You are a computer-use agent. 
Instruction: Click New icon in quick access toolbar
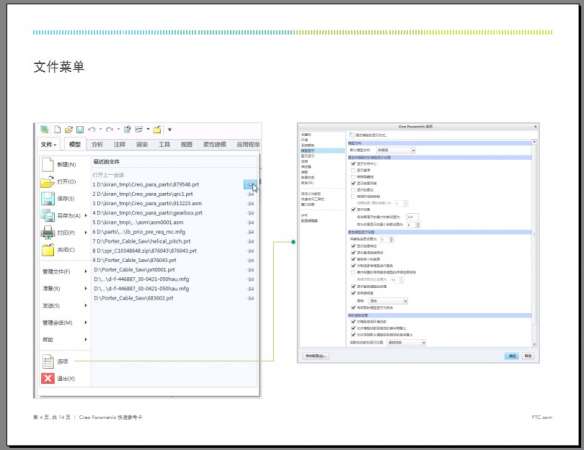[57, 129]
